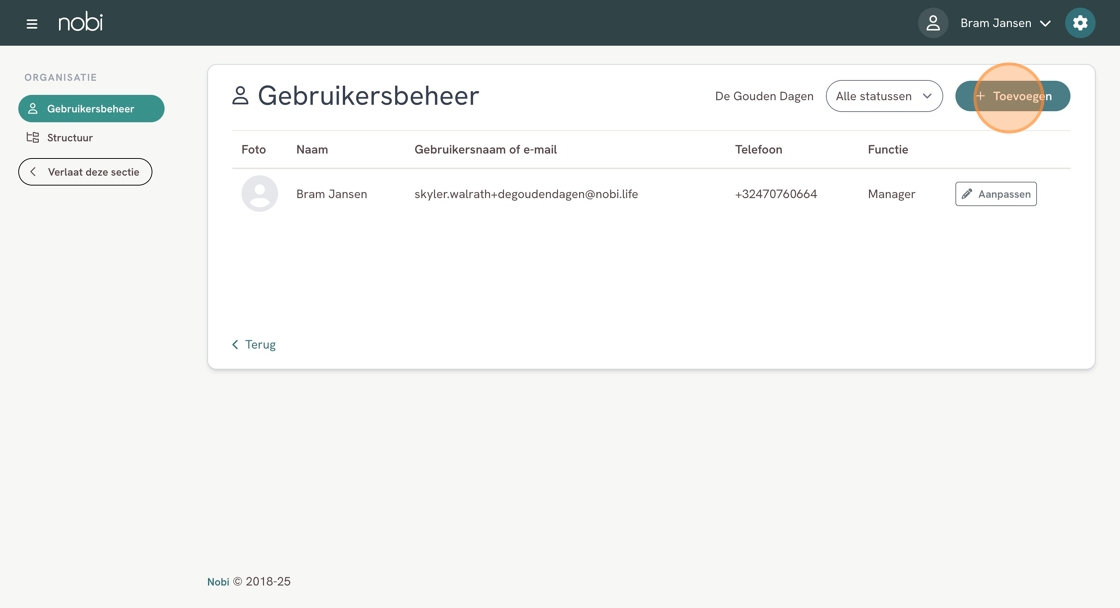Click the Structuur hierarchy icon
This screenshot has width=1120, height=608.
(33, 138)
